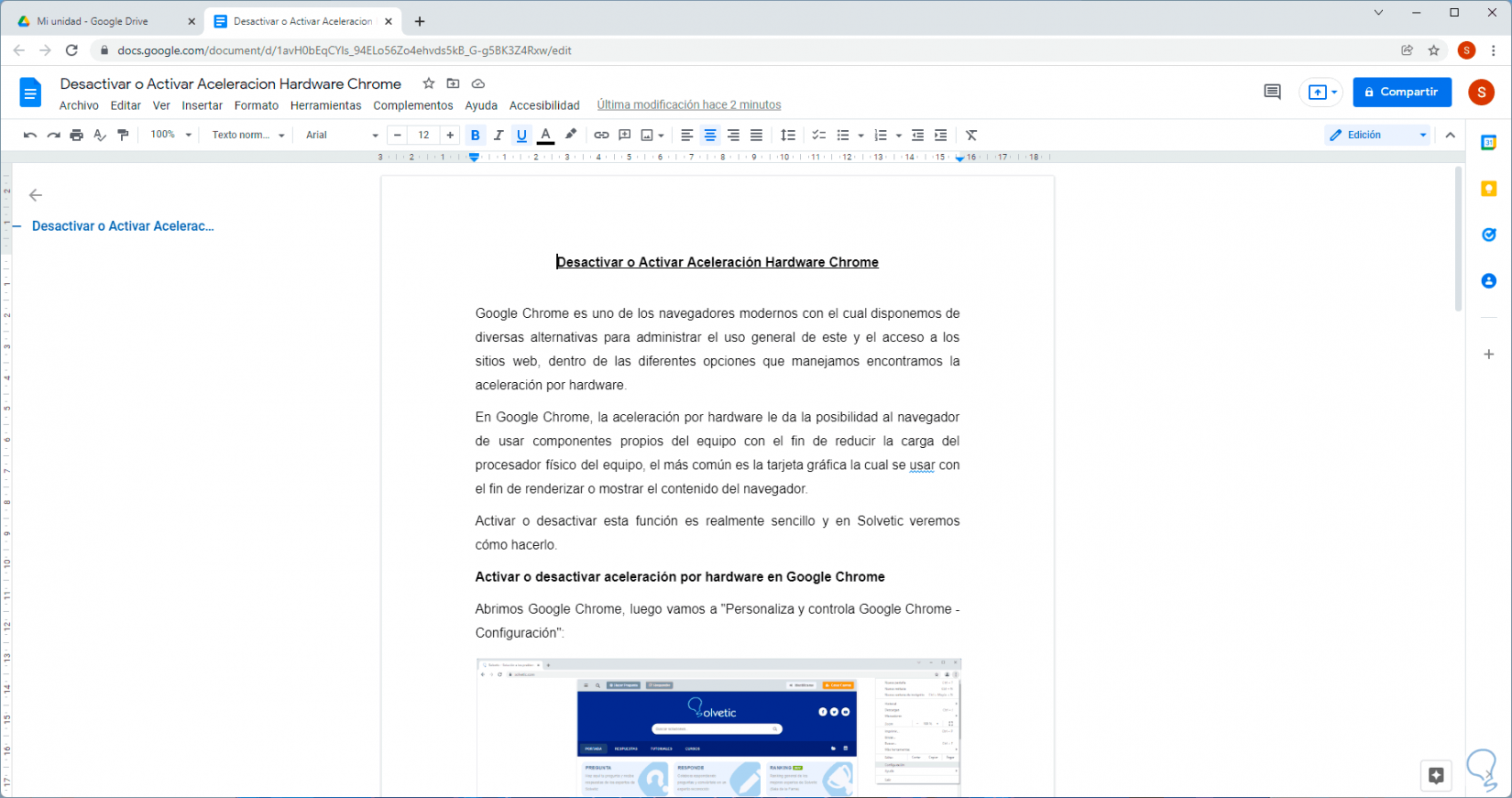Open the comment history icon
Image resolution: width=1512 pixels, height=798 pixels.
coord(1272,92)
